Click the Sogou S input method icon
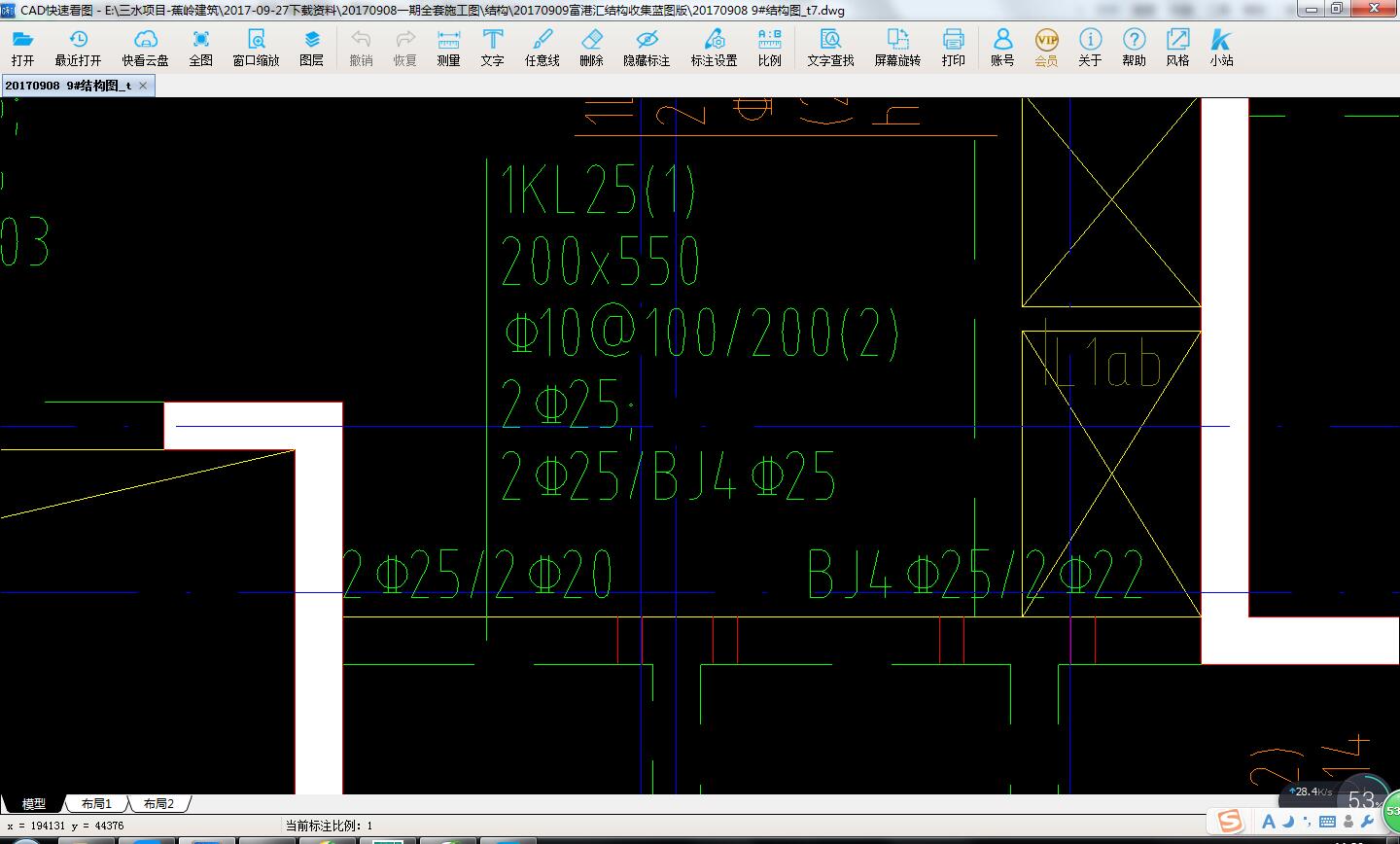 coord(1230,822)
